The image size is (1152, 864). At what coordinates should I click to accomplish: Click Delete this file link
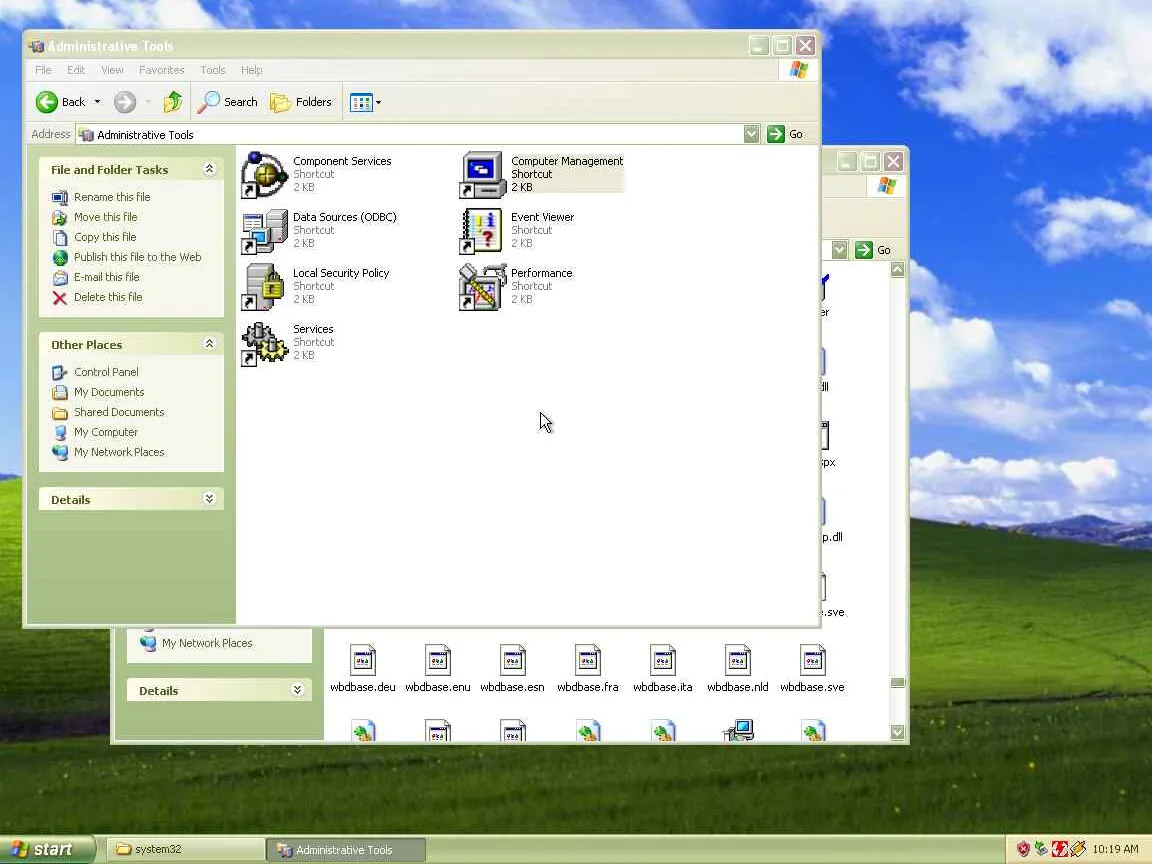click(108, 297)
